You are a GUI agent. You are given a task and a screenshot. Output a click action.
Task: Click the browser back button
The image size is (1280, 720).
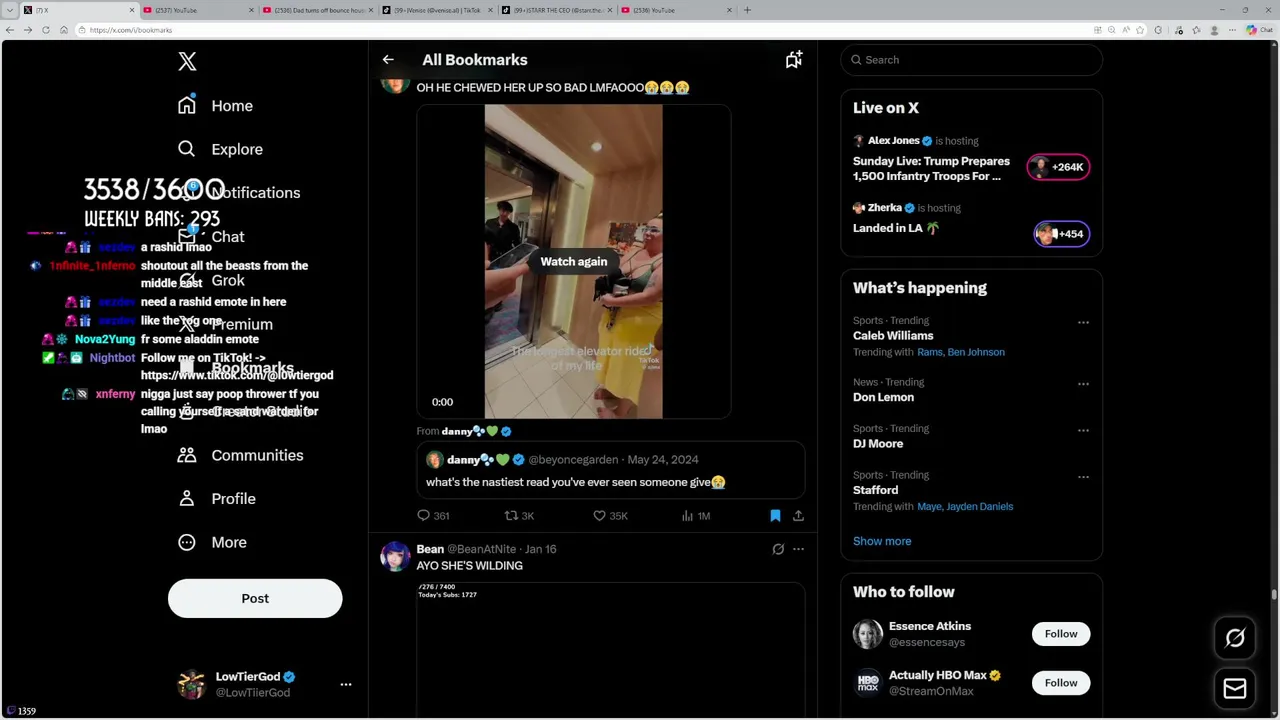coord(9,30)
